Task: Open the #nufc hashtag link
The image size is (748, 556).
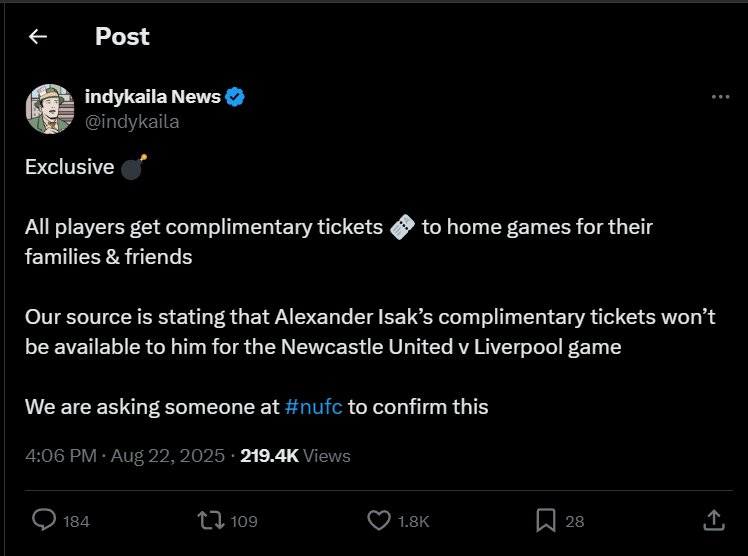Action: [x=313, y=406]
